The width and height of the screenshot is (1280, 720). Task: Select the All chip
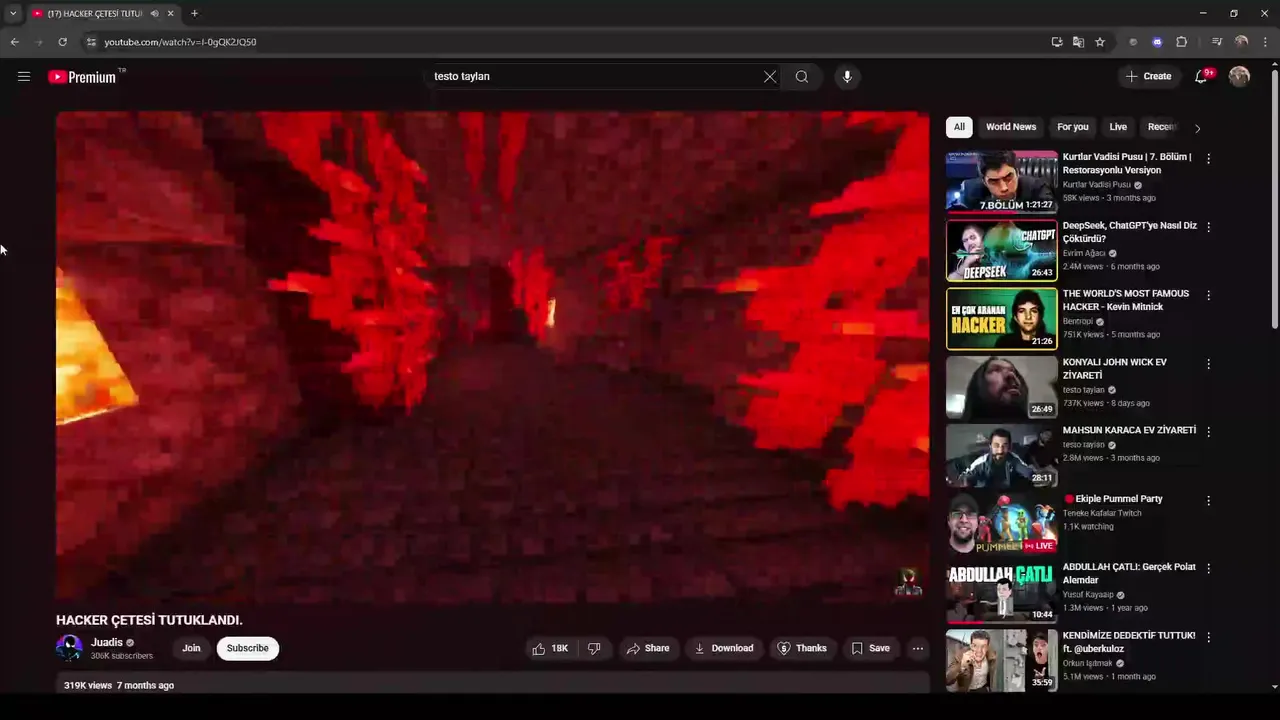click(x=959, y=127)
